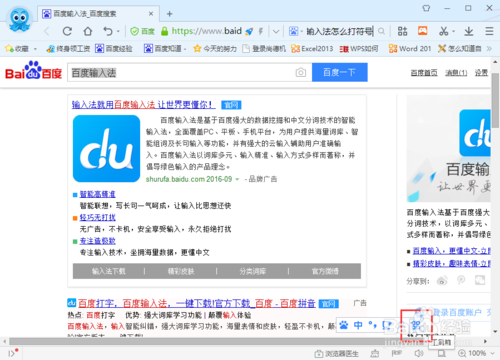Click the skin shirt icon in title bar

pos(426,8)
